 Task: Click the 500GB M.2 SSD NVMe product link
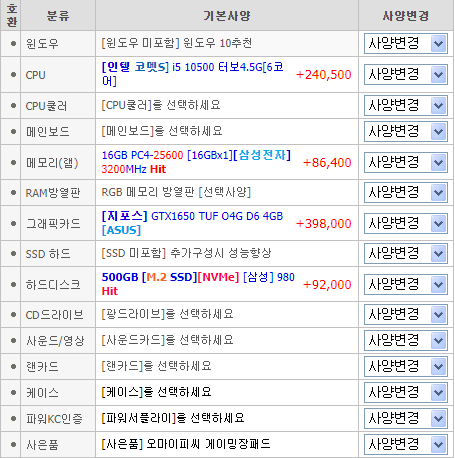pyautogui.click(x=198, y=284)
